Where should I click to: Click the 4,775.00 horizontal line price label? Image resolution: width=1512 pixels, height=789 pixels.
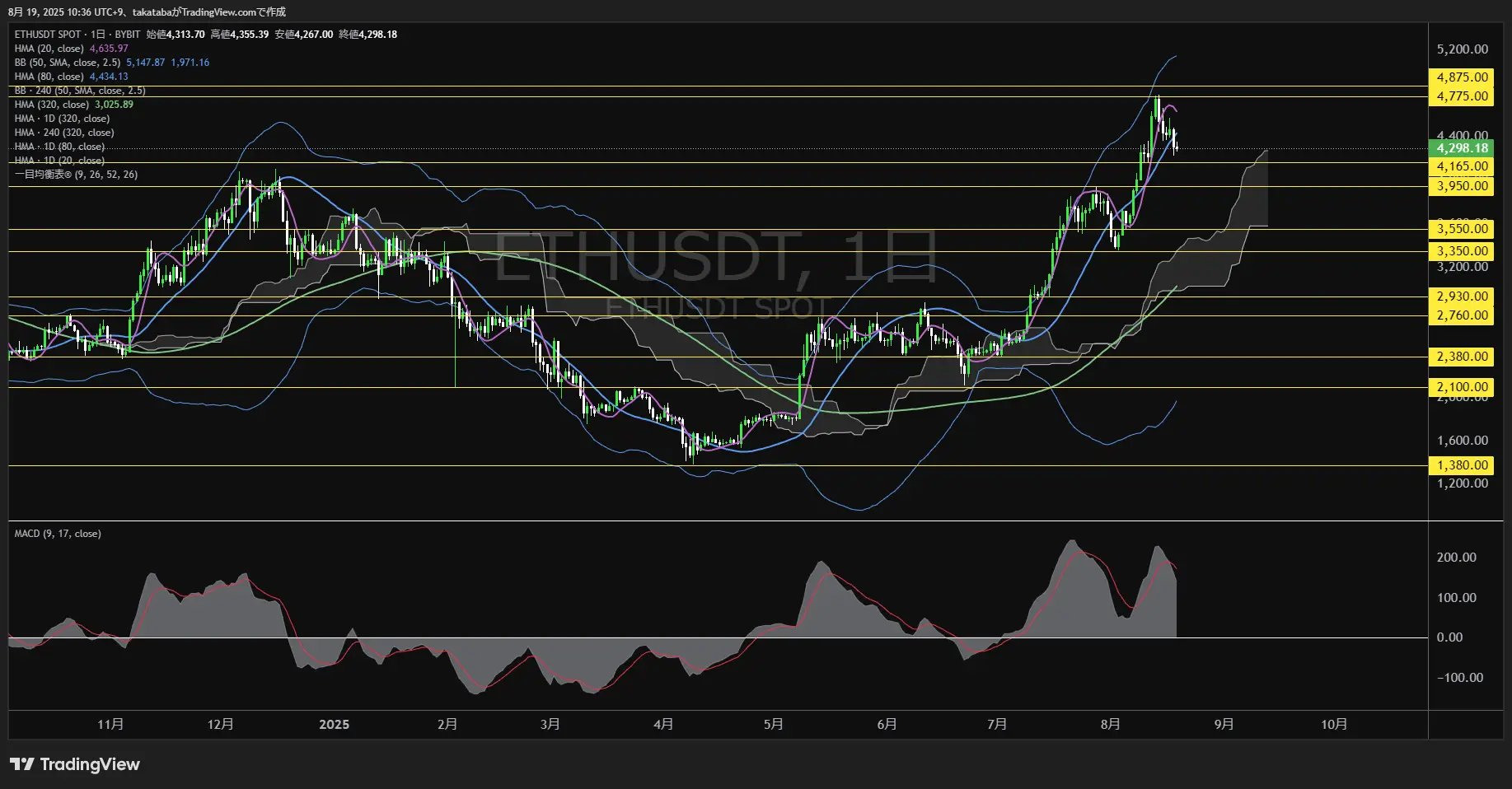[x=1462, y=96]
